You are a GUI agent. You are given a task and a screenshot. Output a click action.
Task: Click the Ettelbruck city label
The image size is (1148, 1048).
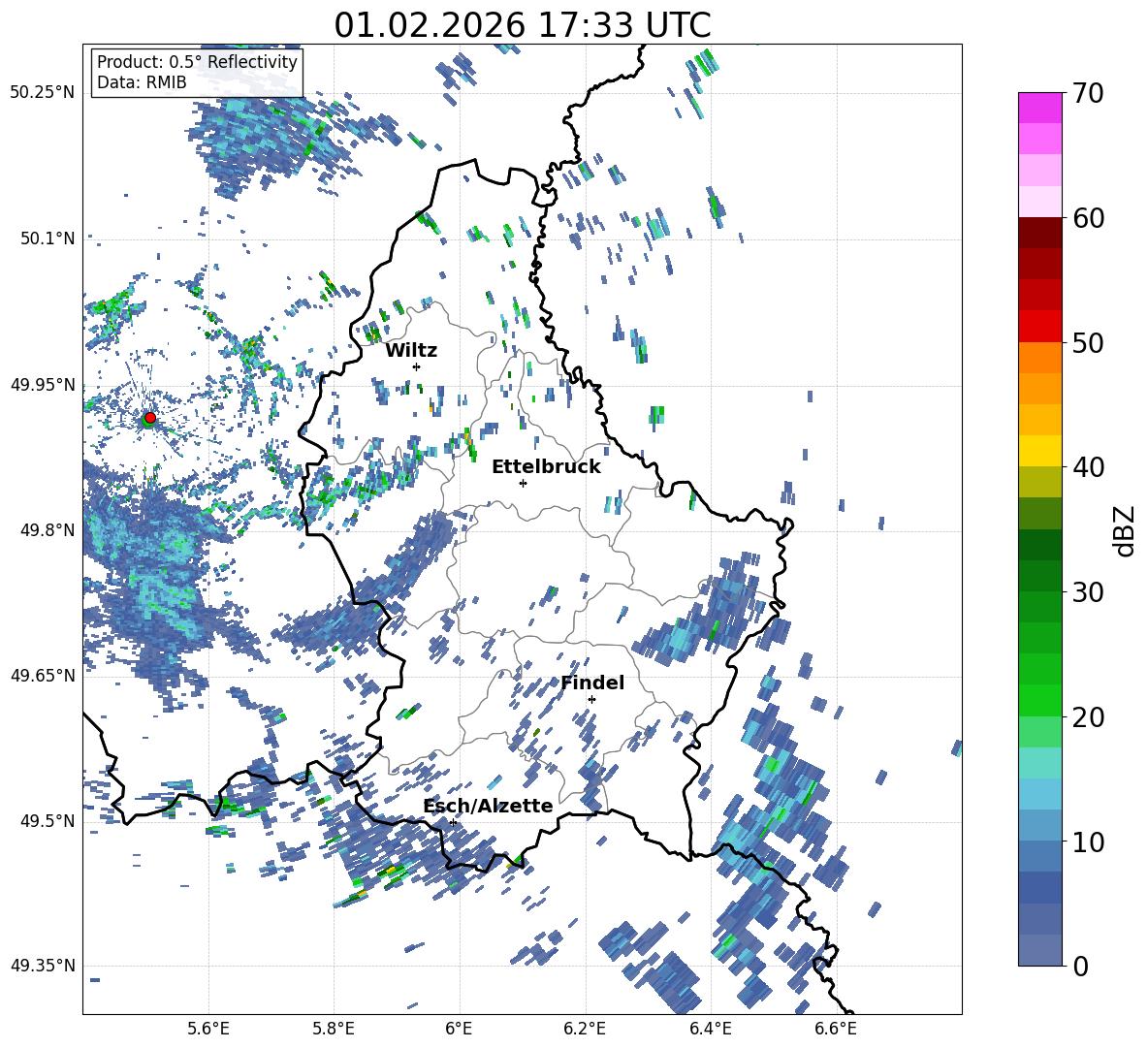pos(546,467)
